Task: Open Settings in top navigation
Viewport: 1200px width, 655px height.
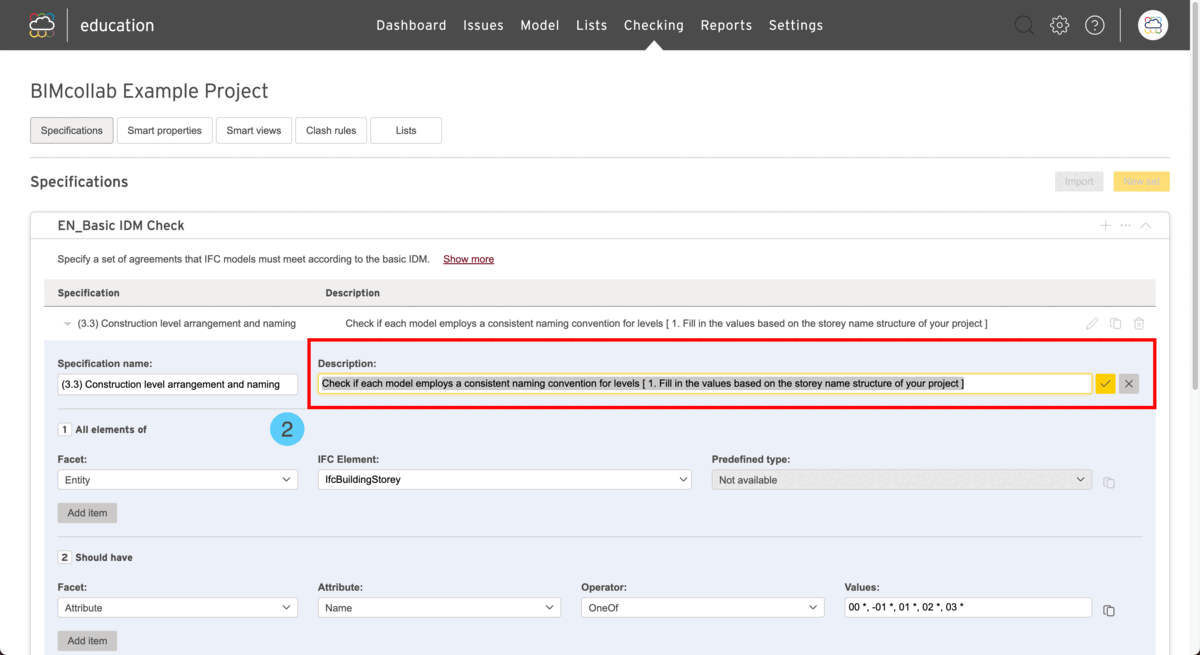Action: [796, 25]
